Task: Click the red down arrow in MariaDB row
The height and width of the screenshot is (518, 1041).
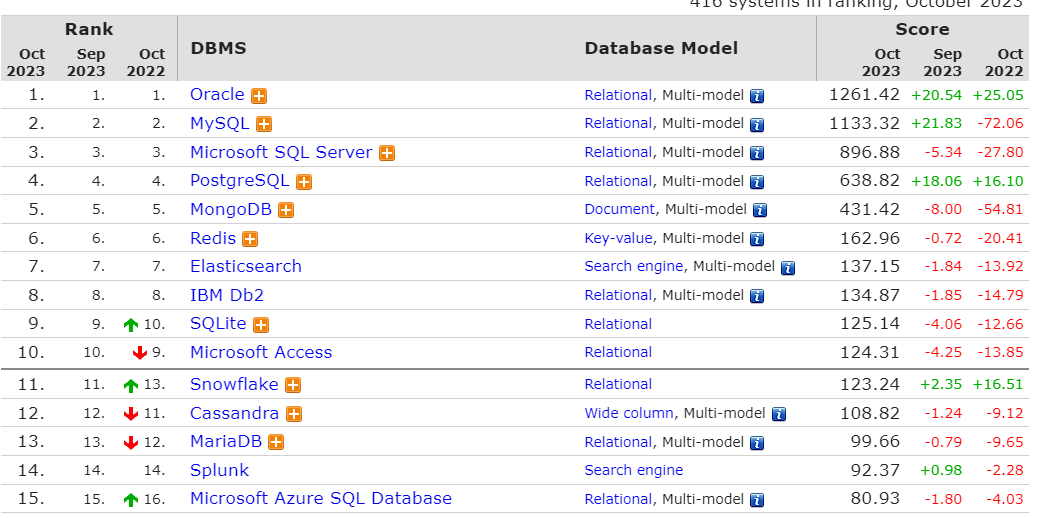Action: click(x=131, y=442)
